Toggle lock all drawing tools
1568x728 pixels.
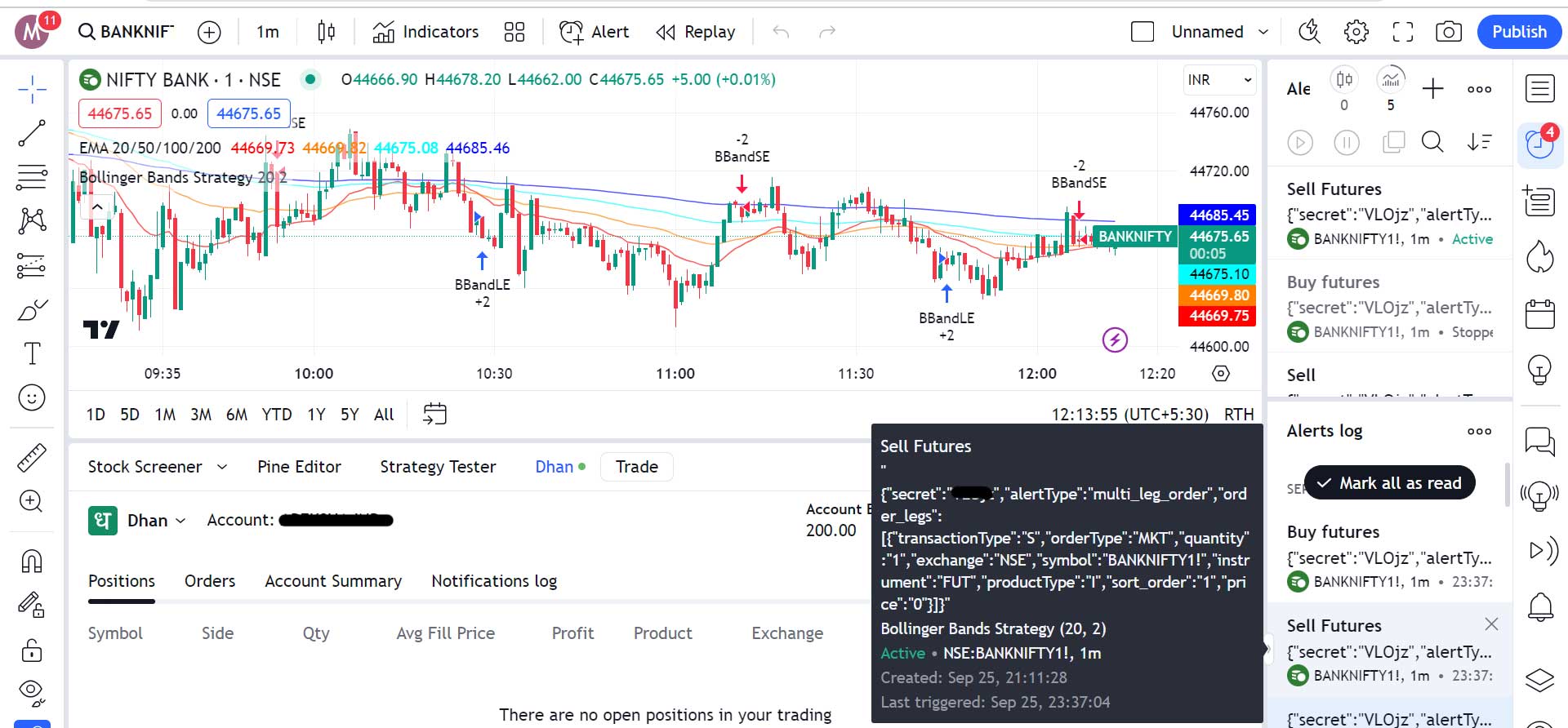pyautogui.click(x=32, y=650)
